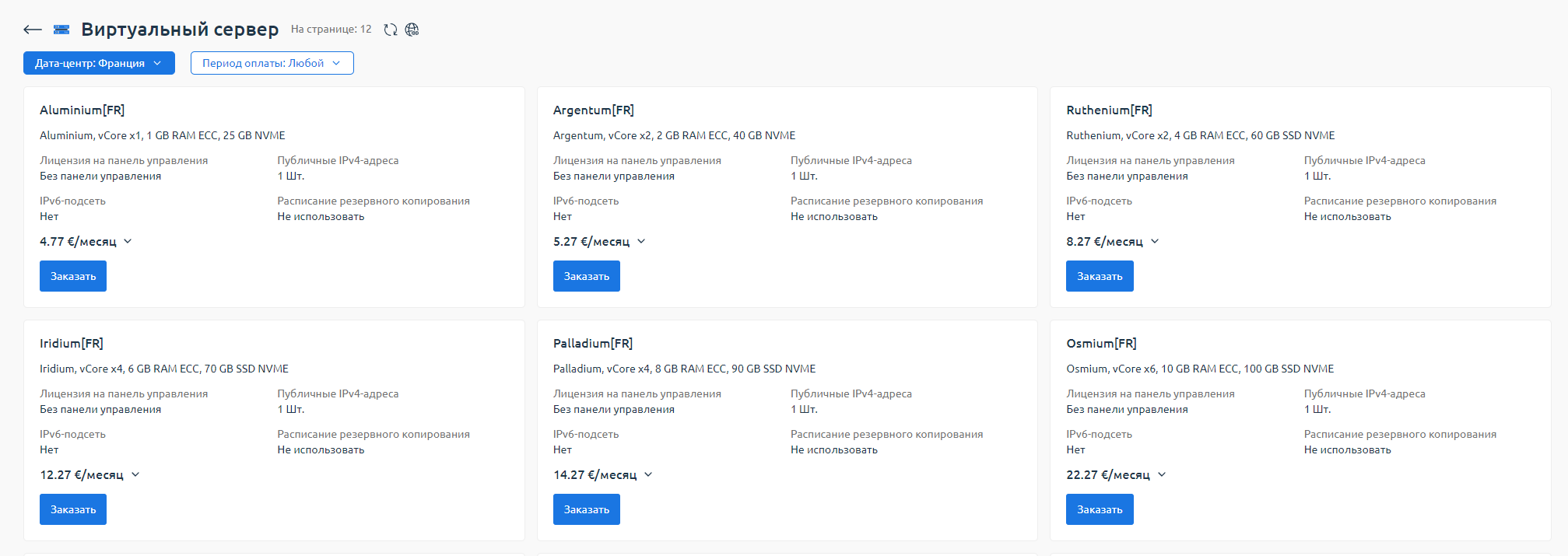Click the back arrow icon
The width and height of the screenshot is (1568, 556).
(32, 30)
